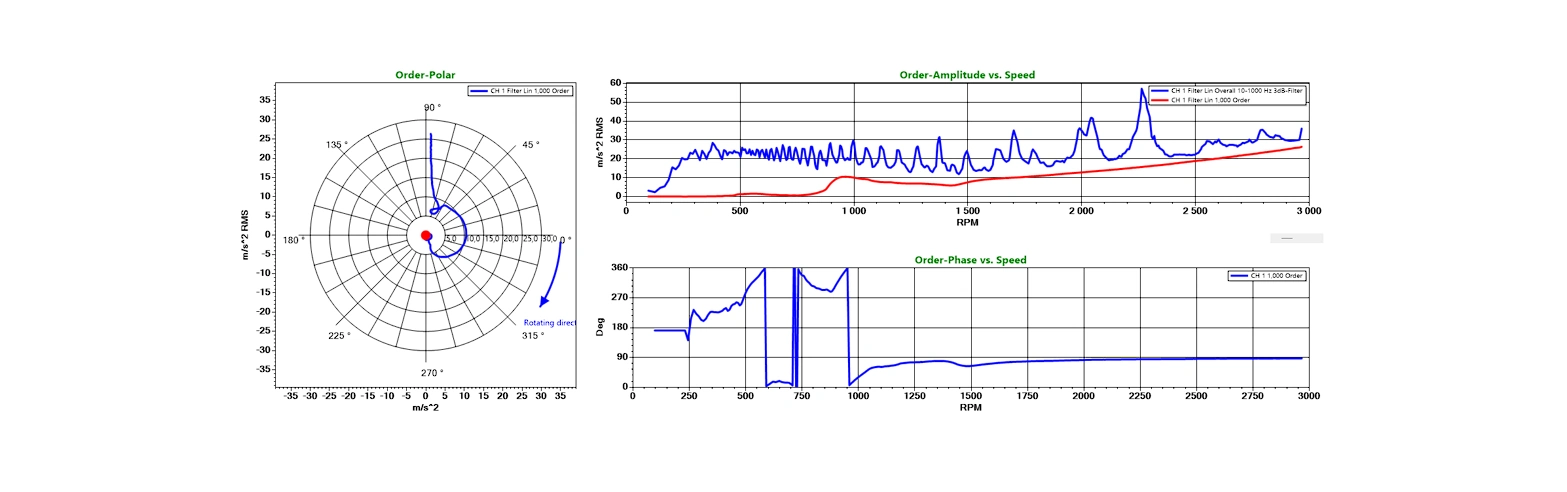1567x492 pixels.
Task: Click the "Order-Polar" chart title
Action: [x=425, y=76]
